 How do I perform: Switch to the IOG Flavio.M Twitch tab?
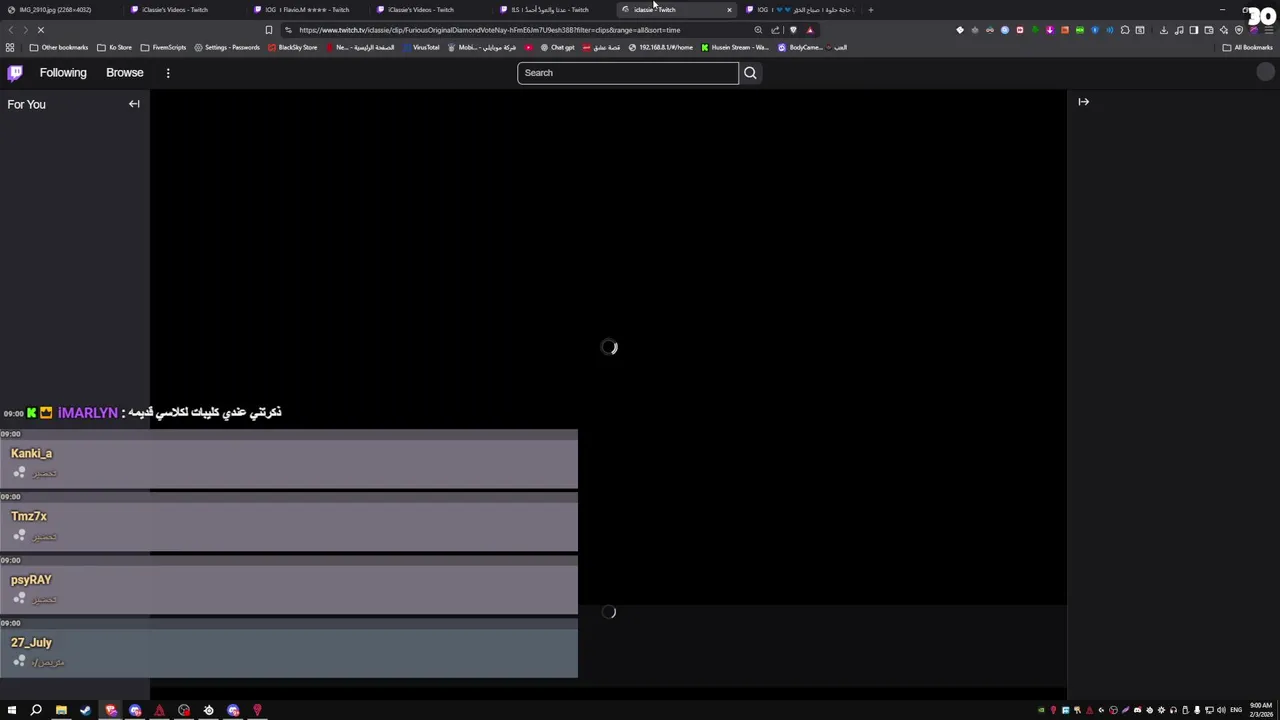(x=307, y=10)
